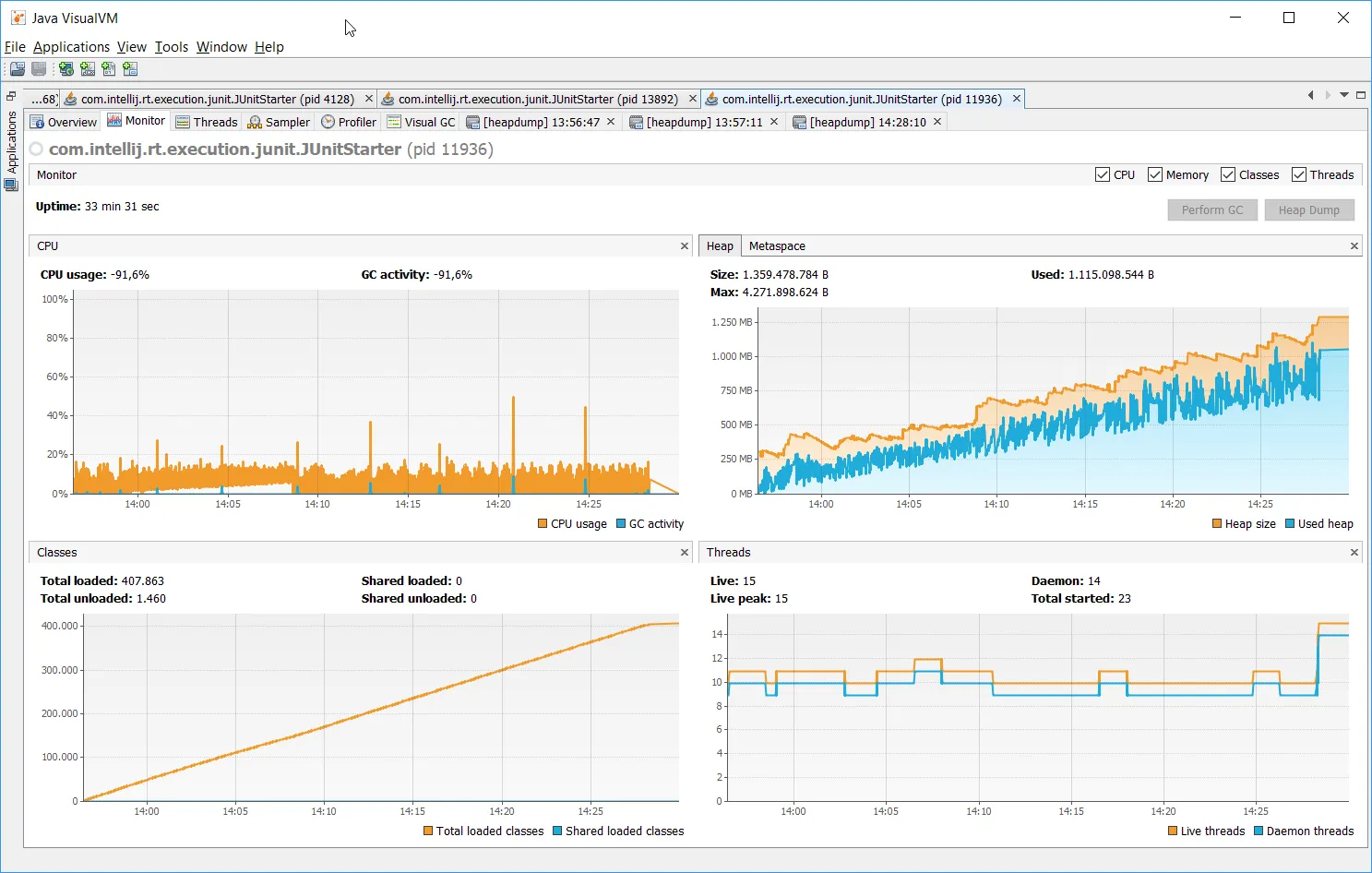Open the Sampler tab
Viewport: 1372px width, 873px height.
[279, 122]
